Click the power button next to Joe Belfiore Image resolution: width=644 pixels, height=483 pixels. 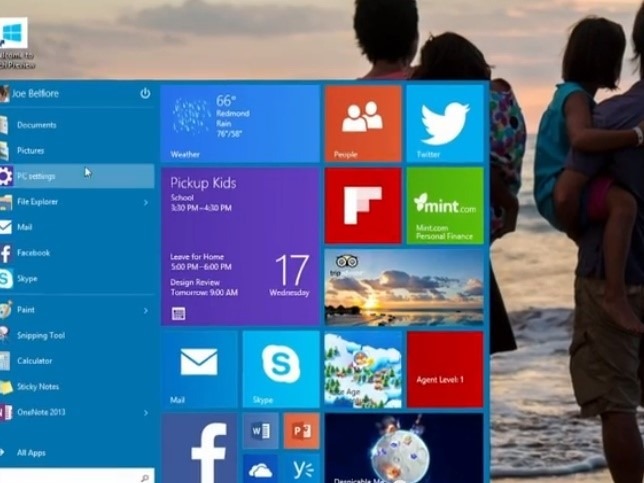coord(145,94)
